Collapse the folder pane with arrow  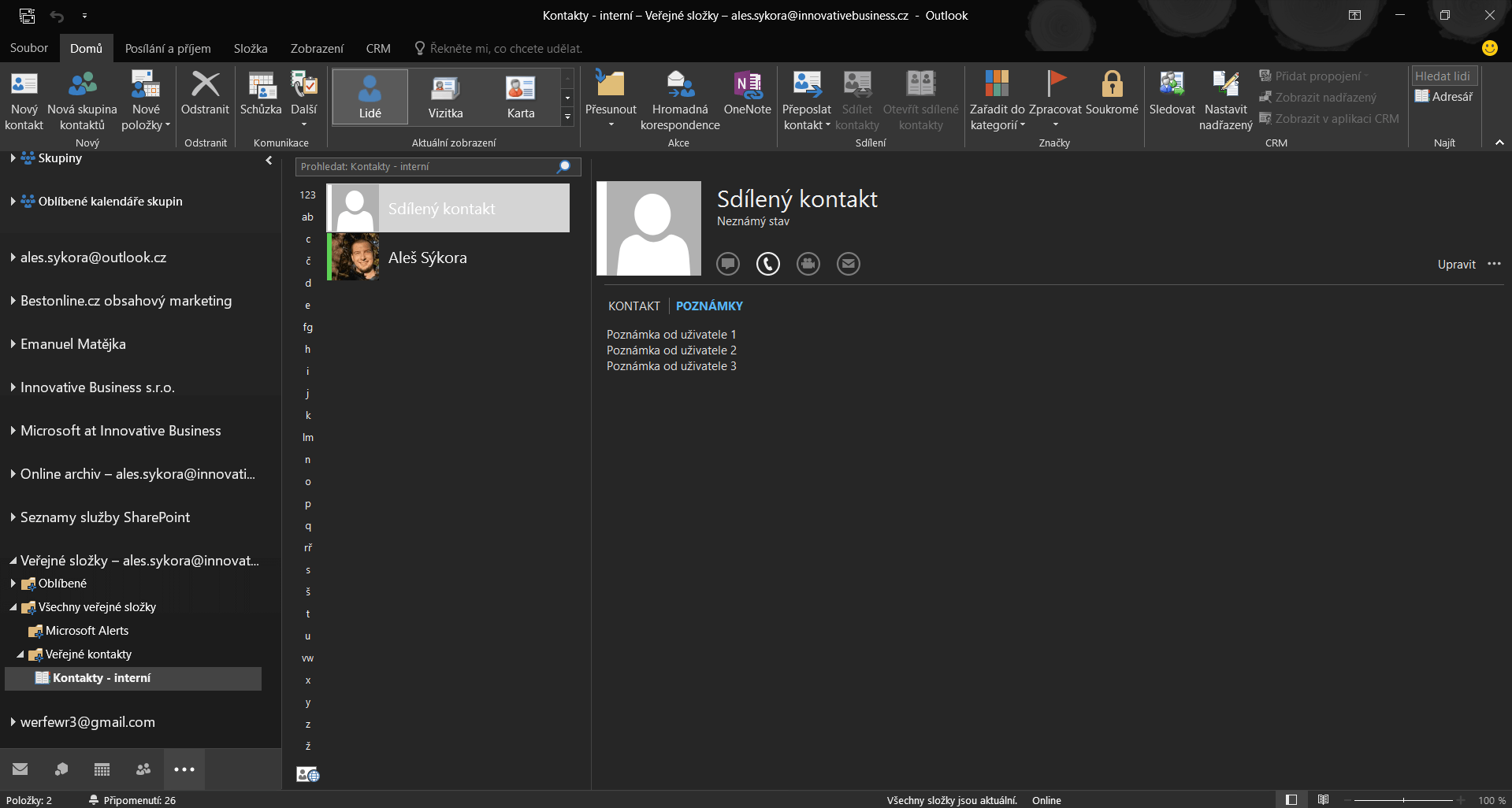point(269,160)
